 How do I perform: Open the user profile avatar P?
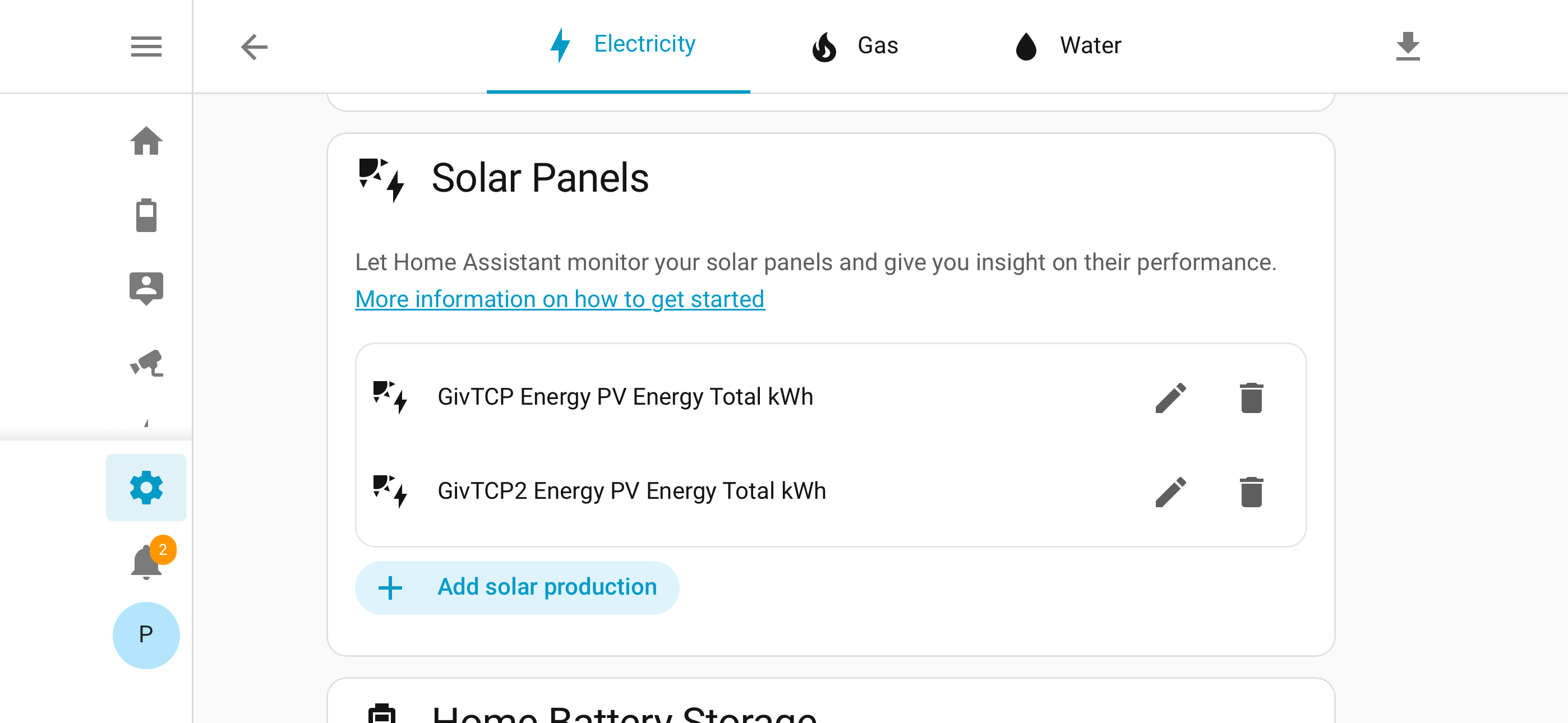146,635
